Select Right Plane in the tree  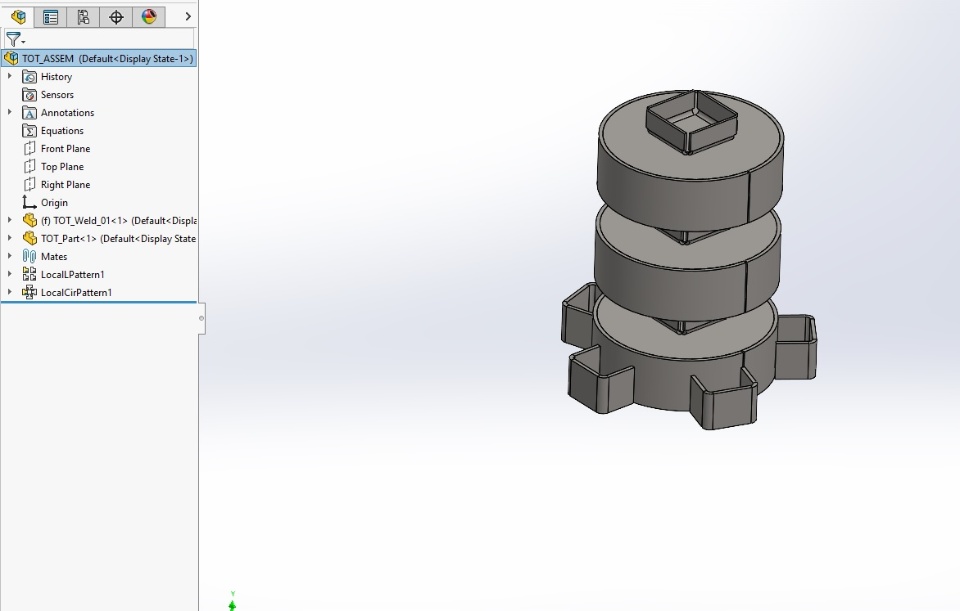tap(66, 184)
